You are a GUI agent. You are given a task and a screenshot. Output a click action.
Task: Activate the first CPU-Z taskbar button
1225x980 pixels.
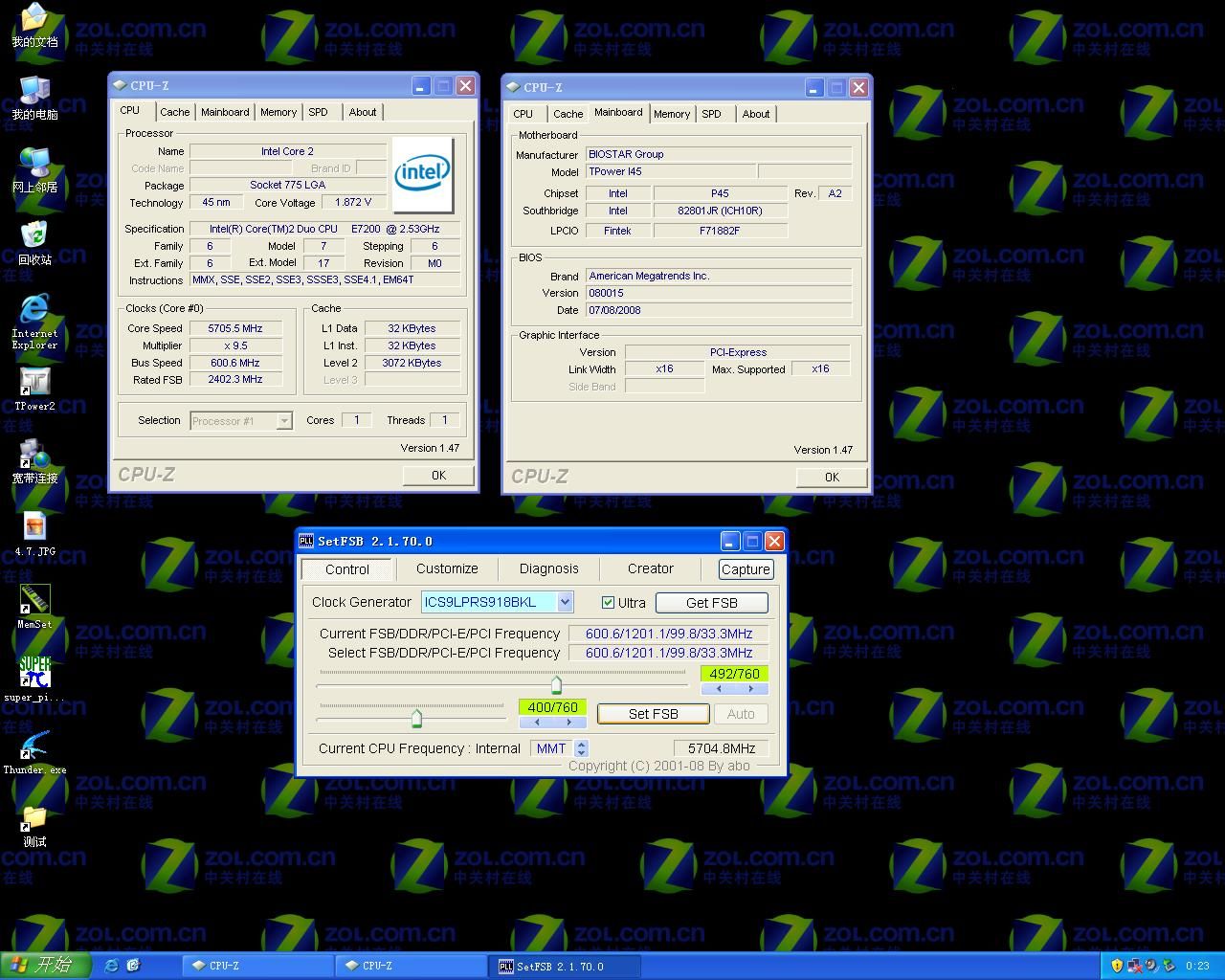tap(258, 966)
